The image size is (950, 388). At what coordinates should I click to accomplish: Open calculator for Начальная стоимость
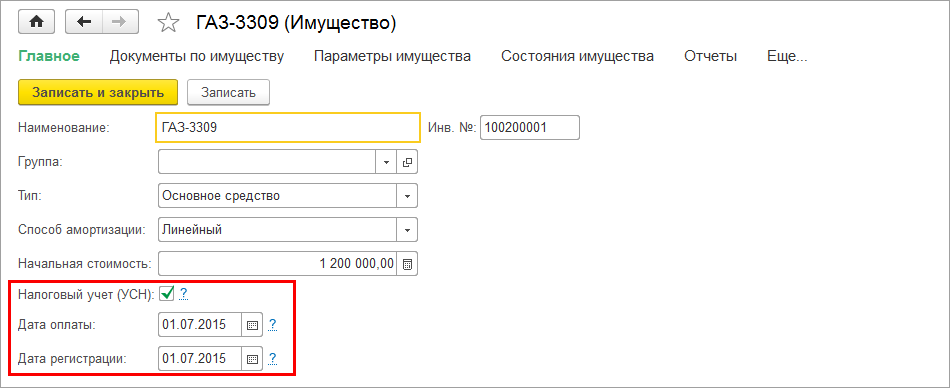coord(407,264)
